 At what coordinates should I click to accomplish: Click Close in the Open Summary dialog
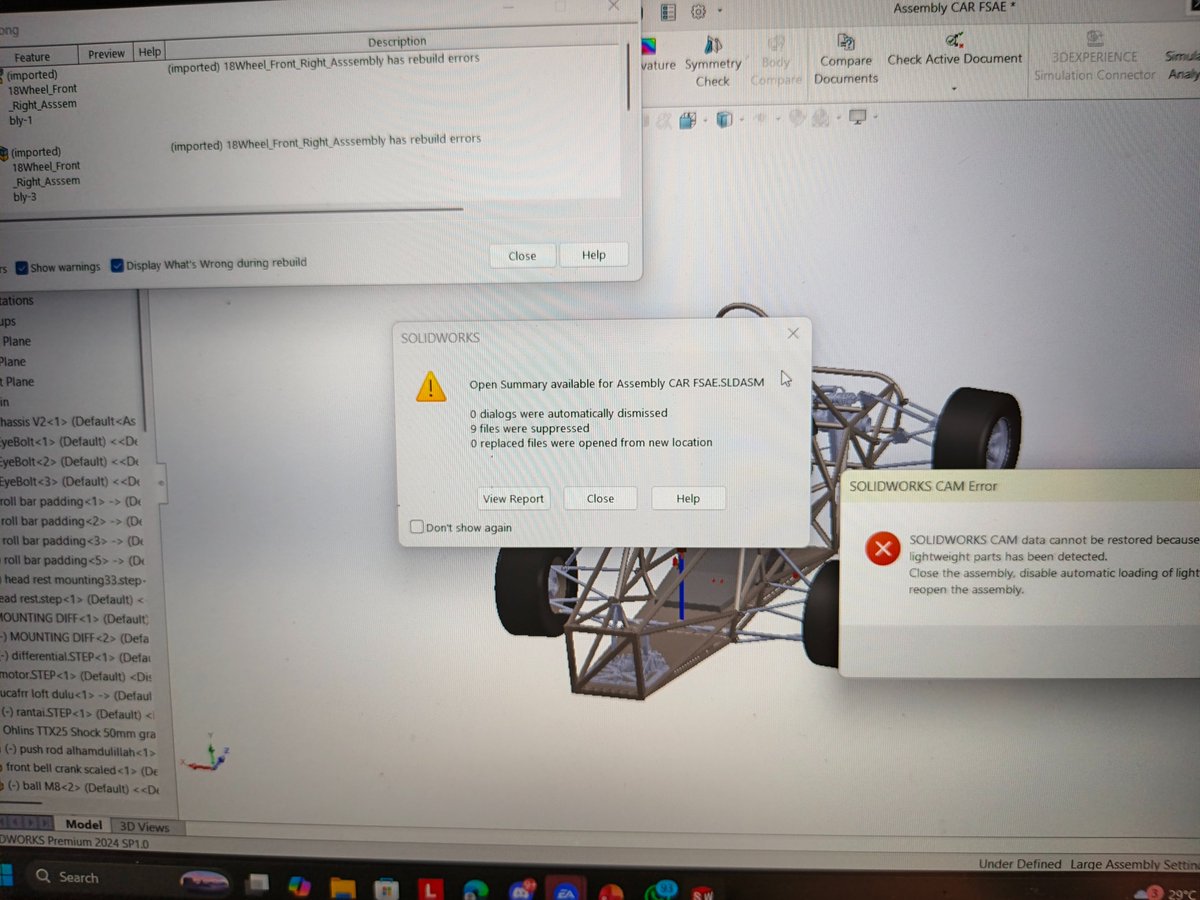click(600, 499)
